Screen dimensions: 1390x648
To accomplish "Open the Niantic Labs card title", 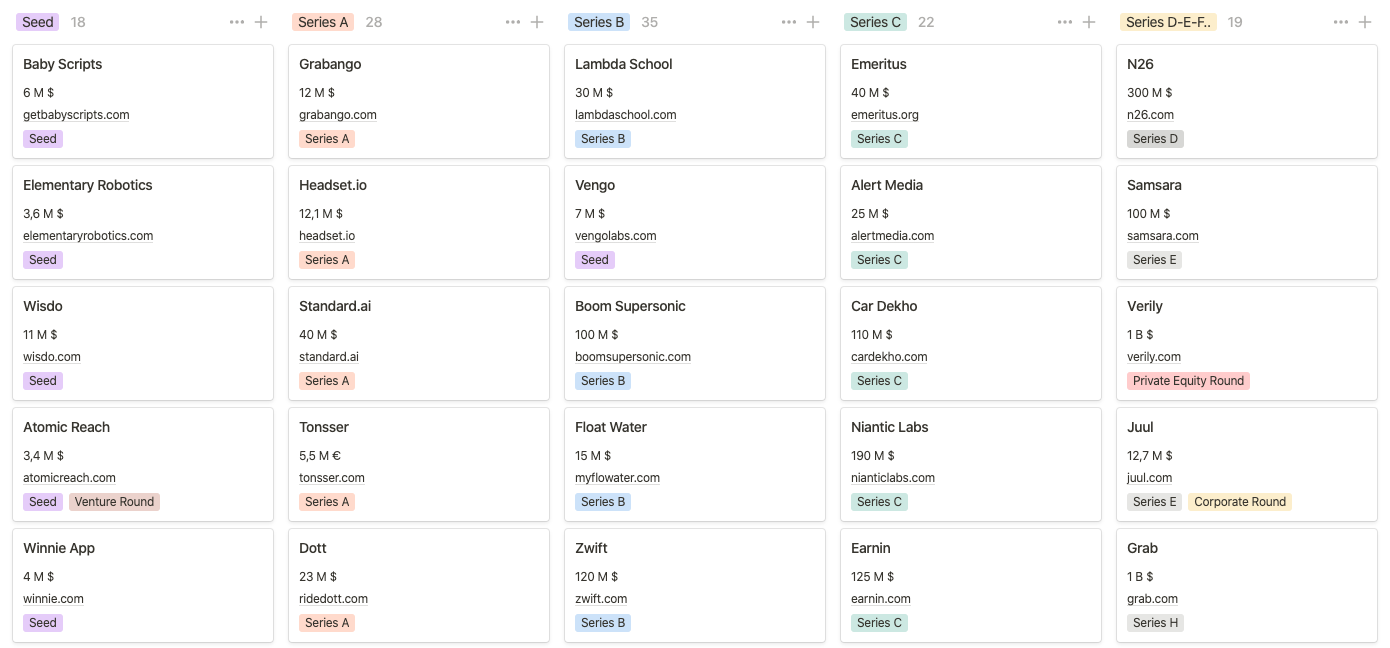I will point(890,427).
